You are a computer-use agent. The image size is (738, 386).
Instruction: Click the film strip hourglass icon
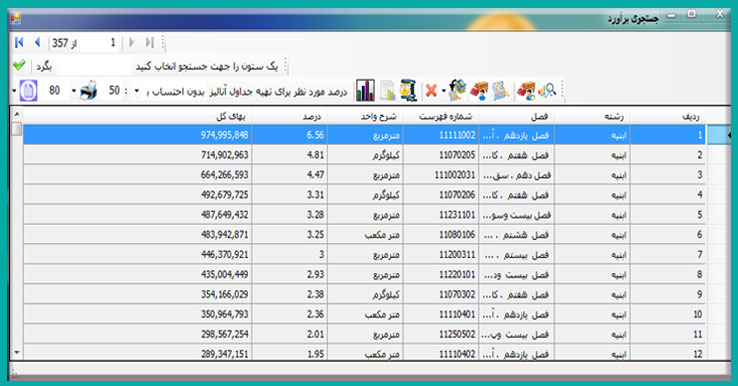(x=409, y=90)
